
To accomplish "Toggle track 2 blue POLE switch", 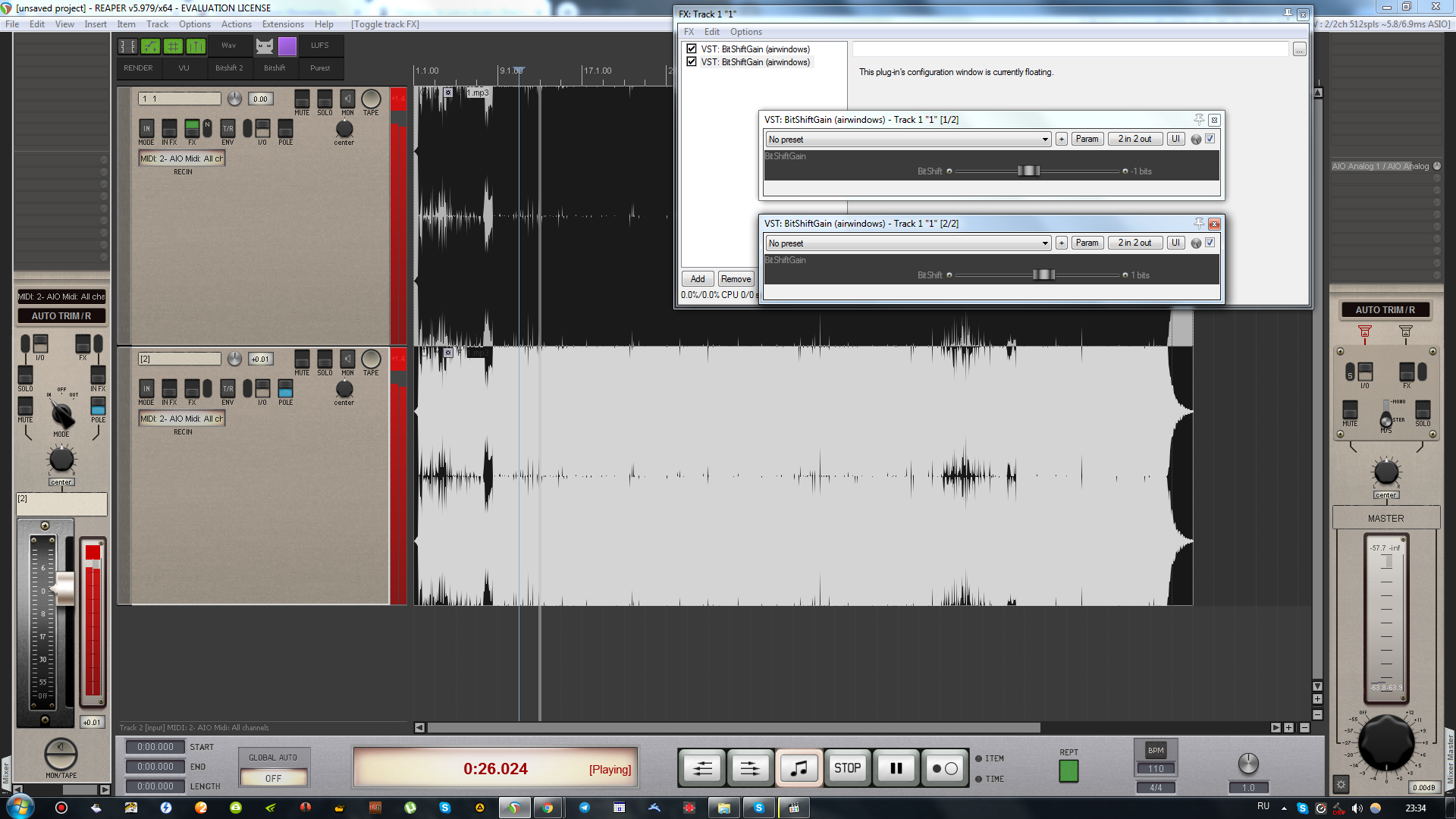I will tap(285, 388).
